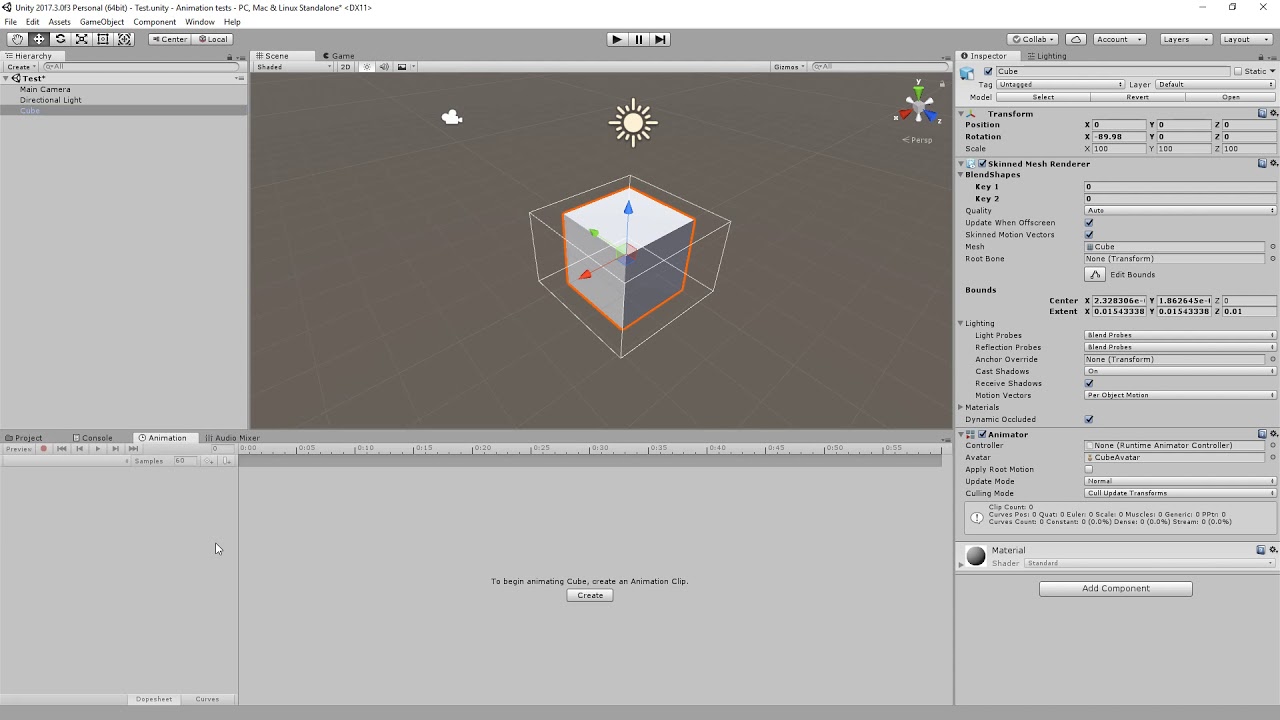
Task: Toggle the 2D scene view button
Action: [x=346, y=67]
